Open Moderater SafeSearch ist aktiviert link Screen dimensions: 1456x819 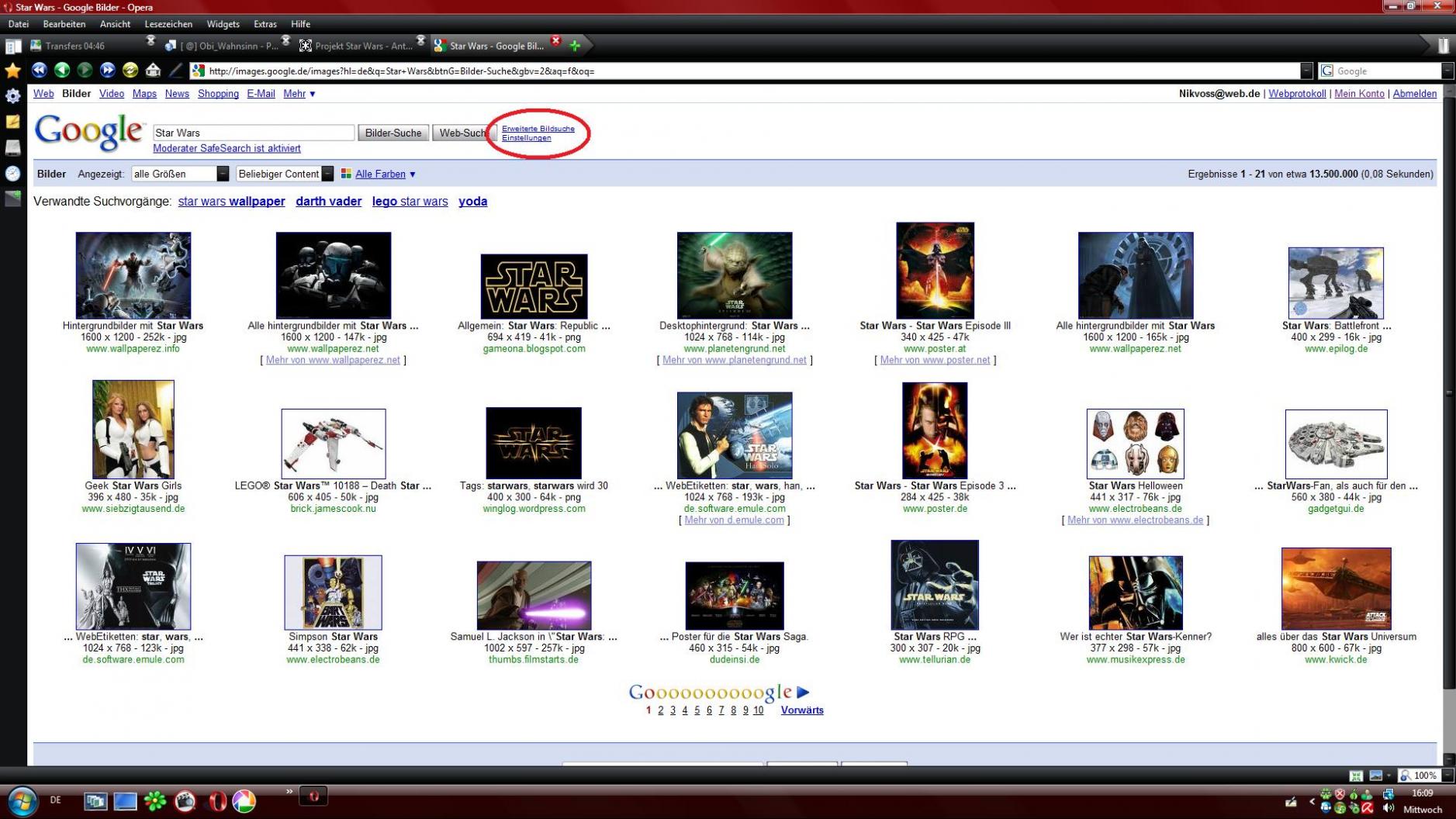point(227,148)
